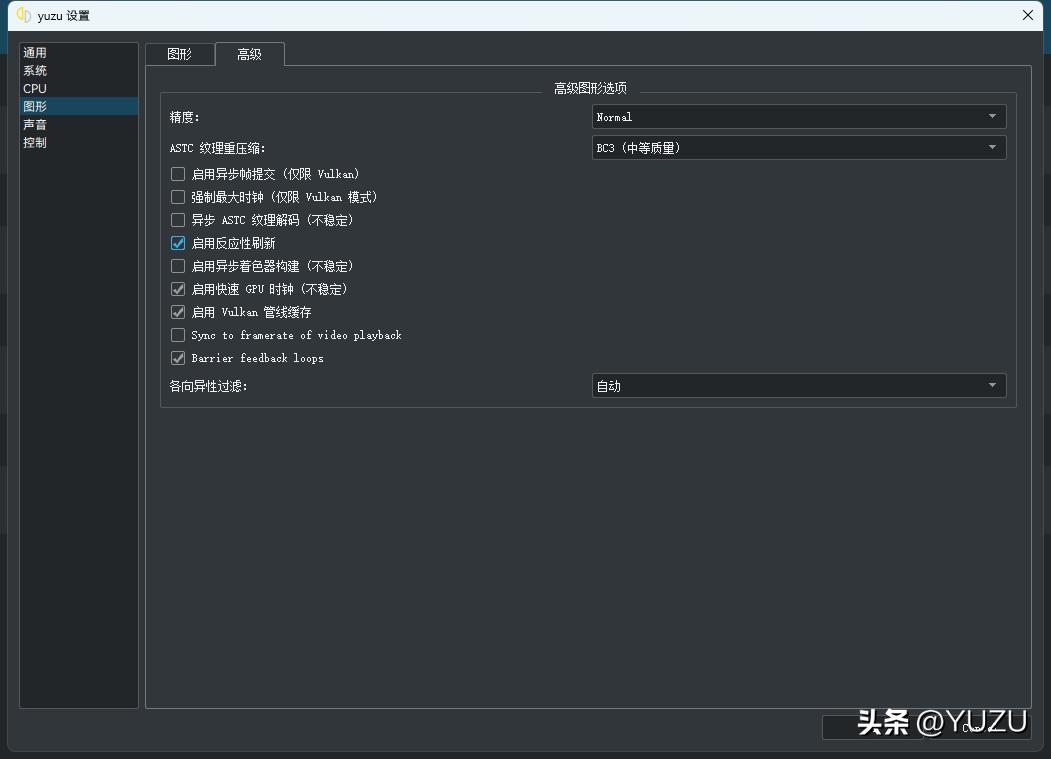Viewport: 1051px width, 759px height.
Task: Open the 精度 dropdown showing Normal
Action: pyautogui.click(x=797, y=117)
